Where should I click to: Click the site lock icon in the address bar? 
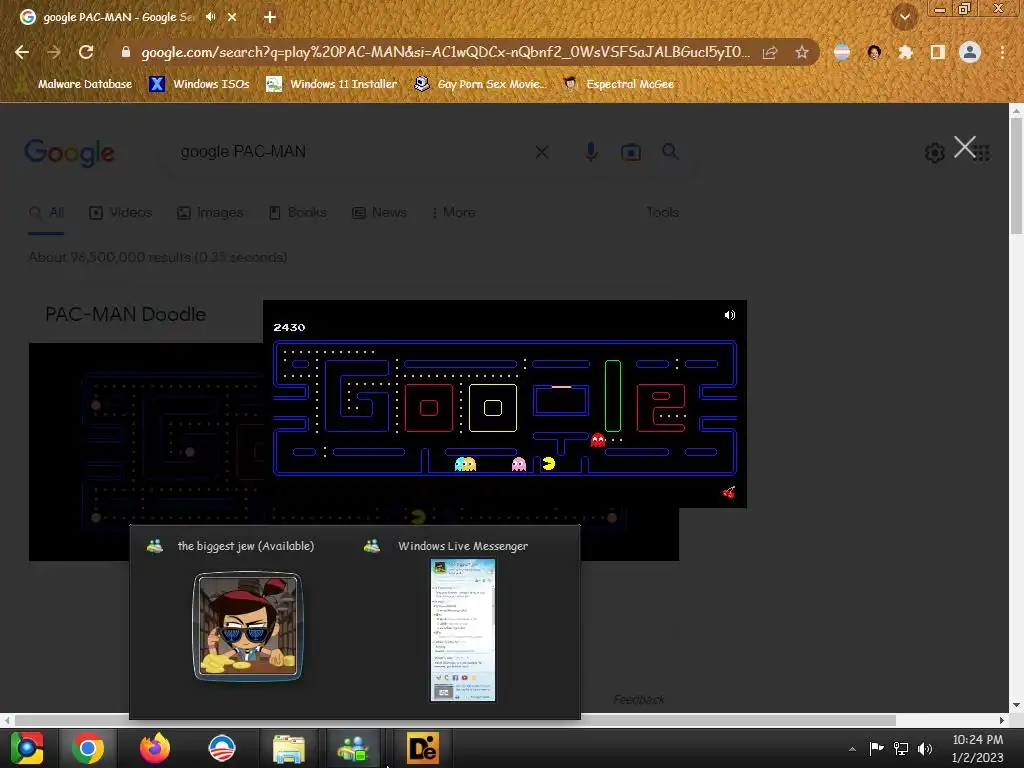coord(126,52)
